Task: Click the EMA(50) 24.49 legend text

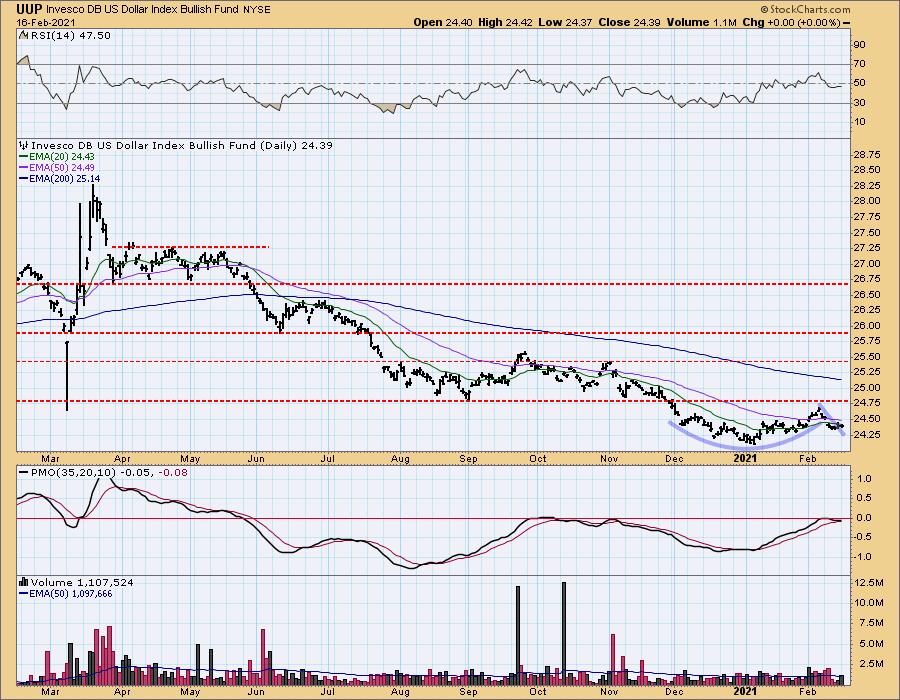Action: pyautogui.click(x=62, y=168)
